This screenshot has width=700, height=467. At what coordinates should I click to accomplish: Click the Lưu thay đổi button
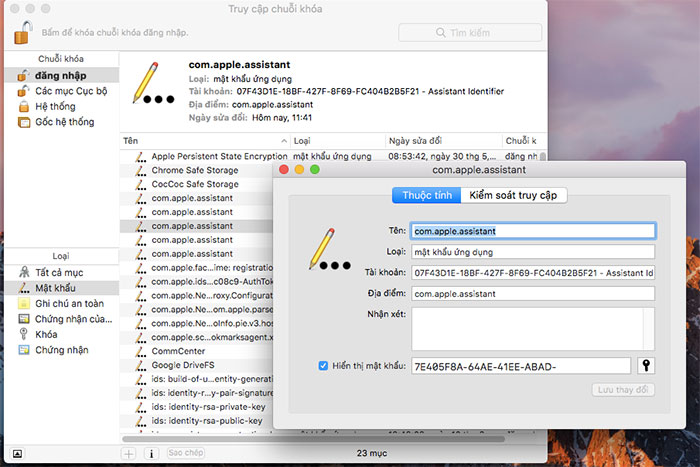click(x=623, y=390)
